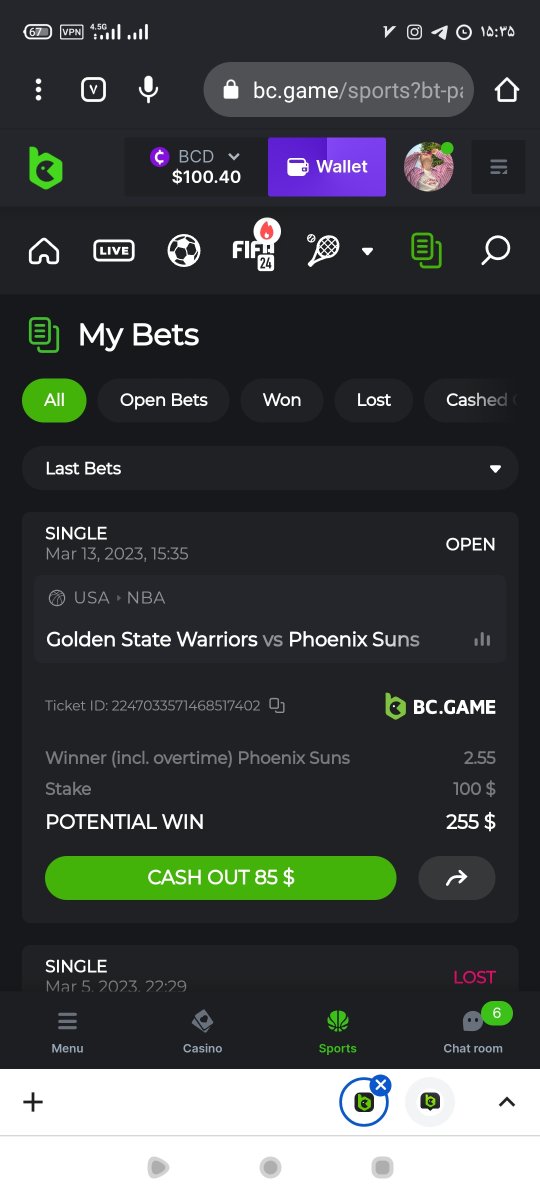Viewport: 540px width, 1200px height.
Task: Open the FIFA 24 category icon
Action: click(254, 246)
